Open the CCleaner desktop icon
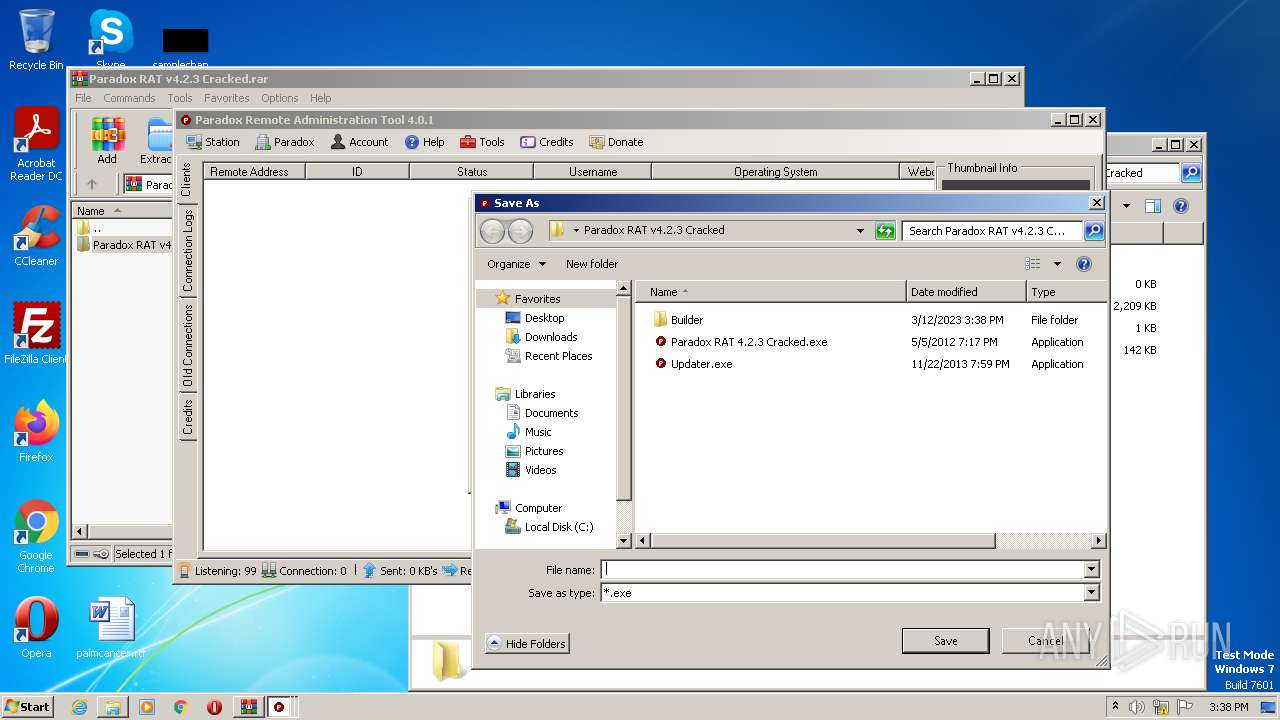 point(36,236)
